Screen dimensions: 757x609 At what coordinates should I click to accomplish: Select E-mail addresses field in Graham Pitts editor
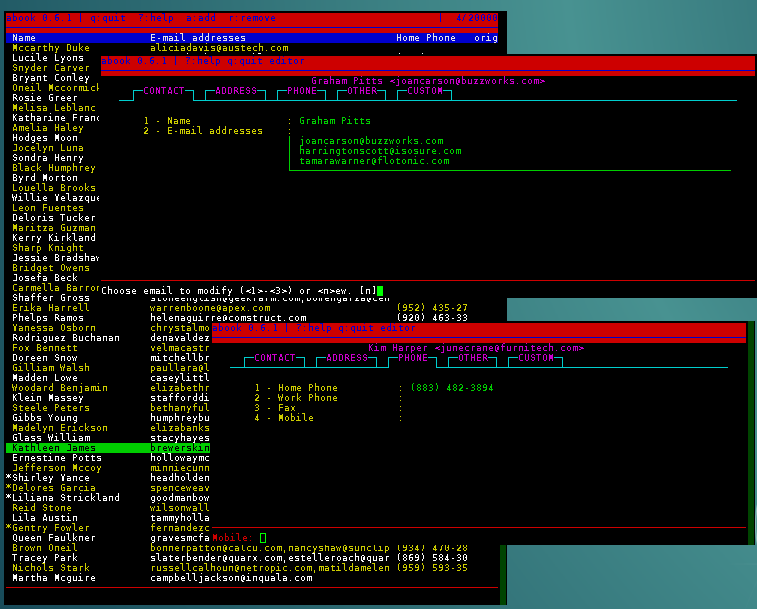pyautogui.click(x=203, y=131)
